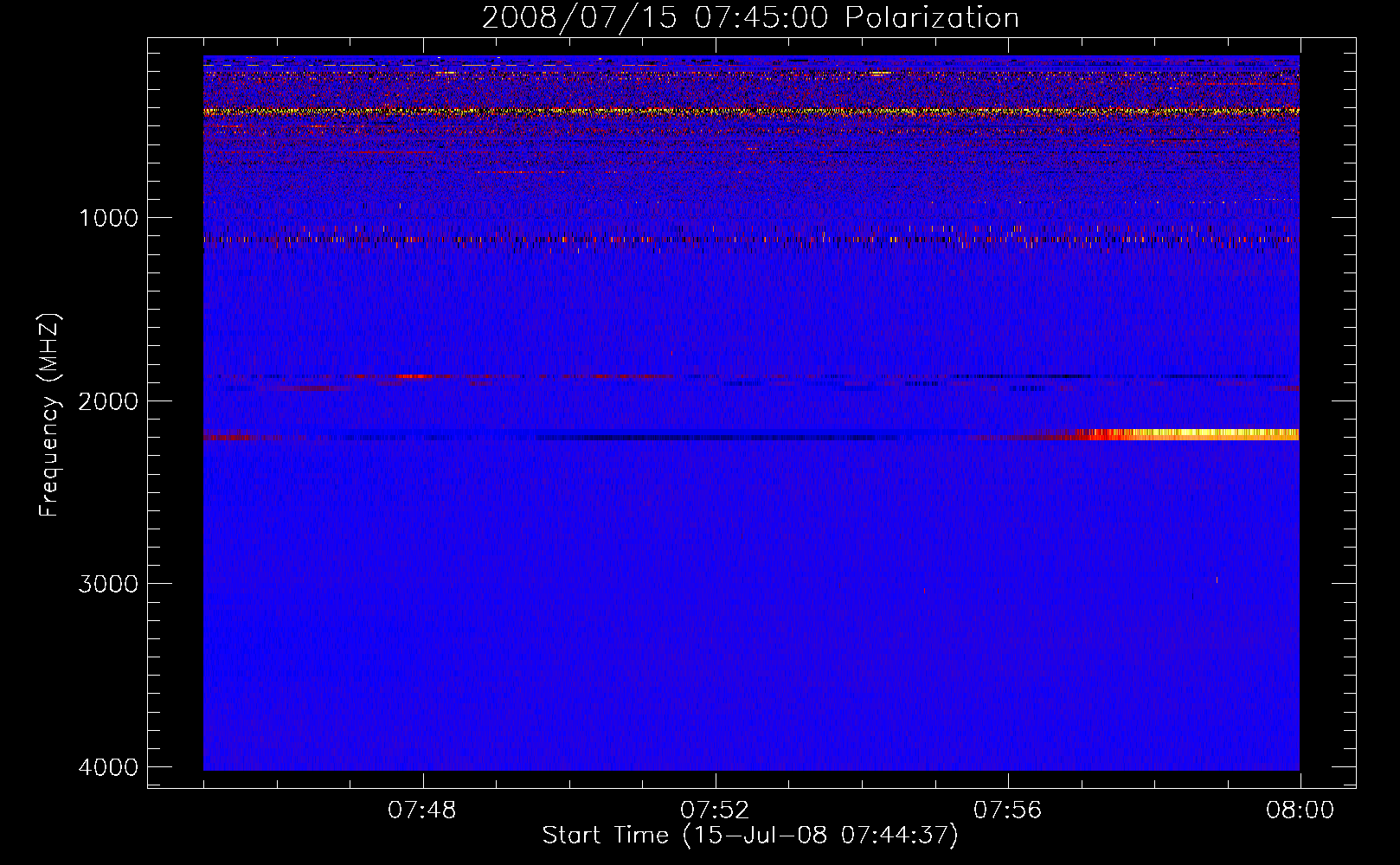Click the 'Frequency (MHZ)' axis label
The width and height of the screenshot is (1400, 865).
50,415
